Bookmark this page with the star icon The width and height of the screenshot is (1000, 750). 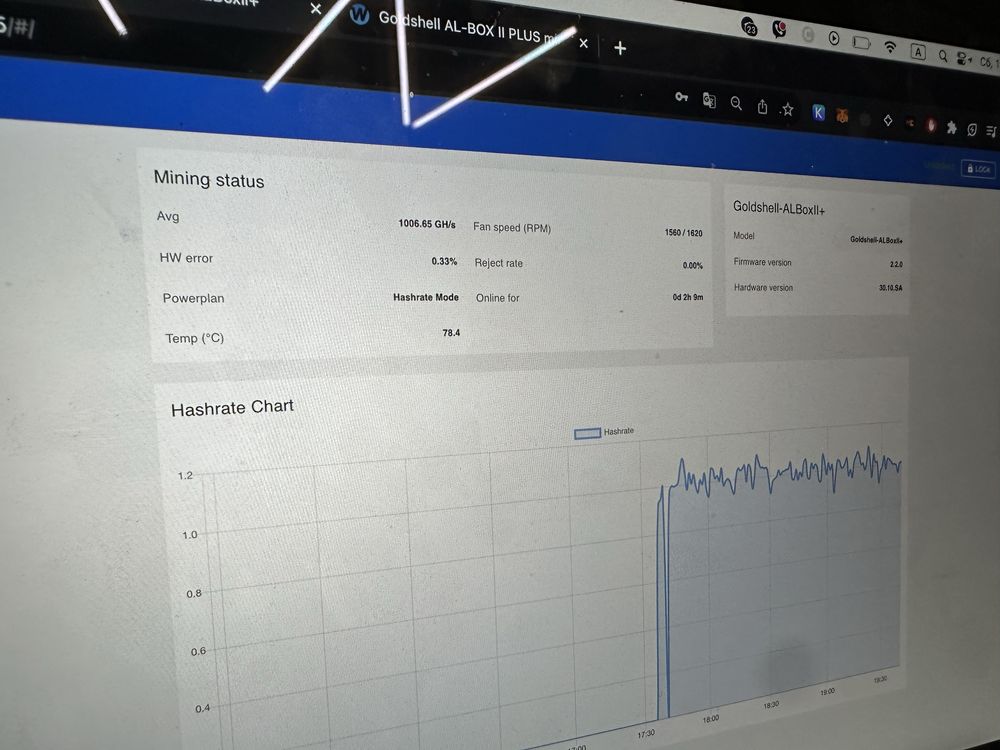pyautogui.click(x=788, y=109)
